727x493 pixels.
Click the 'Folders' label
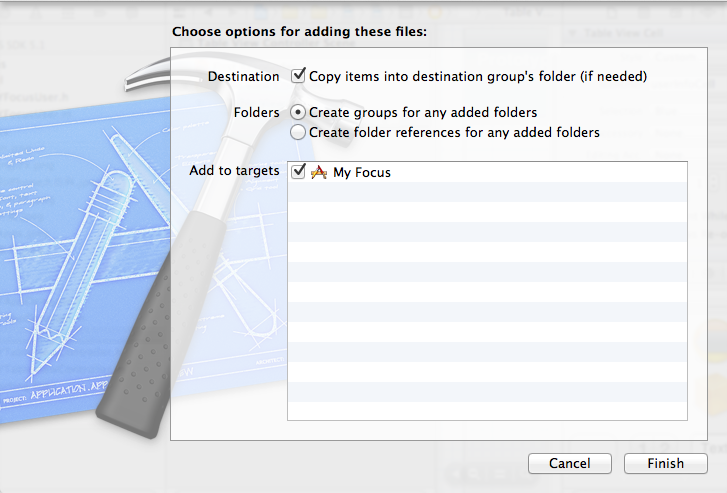pos(256,113)
